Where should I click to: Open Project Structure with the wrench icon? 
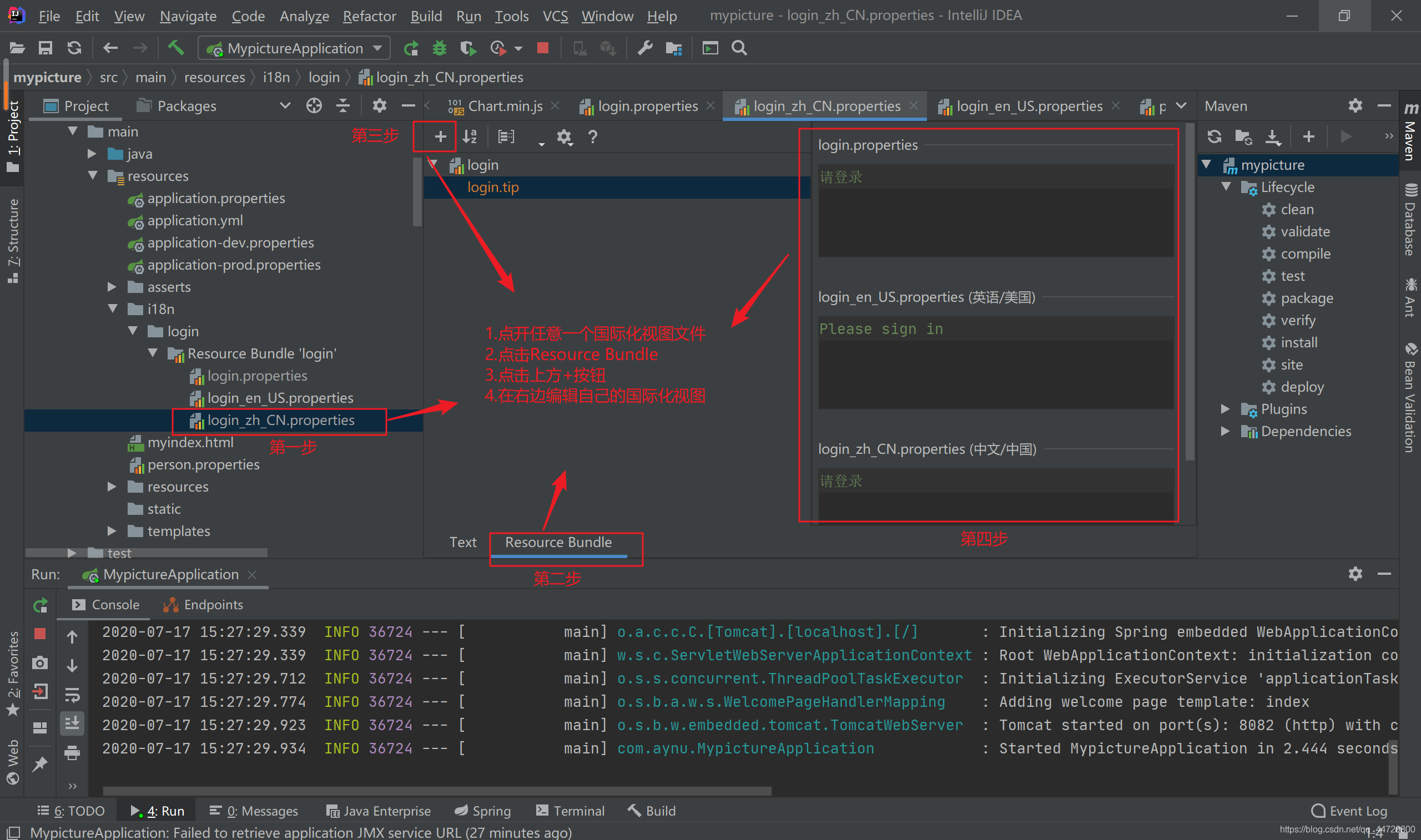[644, 48]
